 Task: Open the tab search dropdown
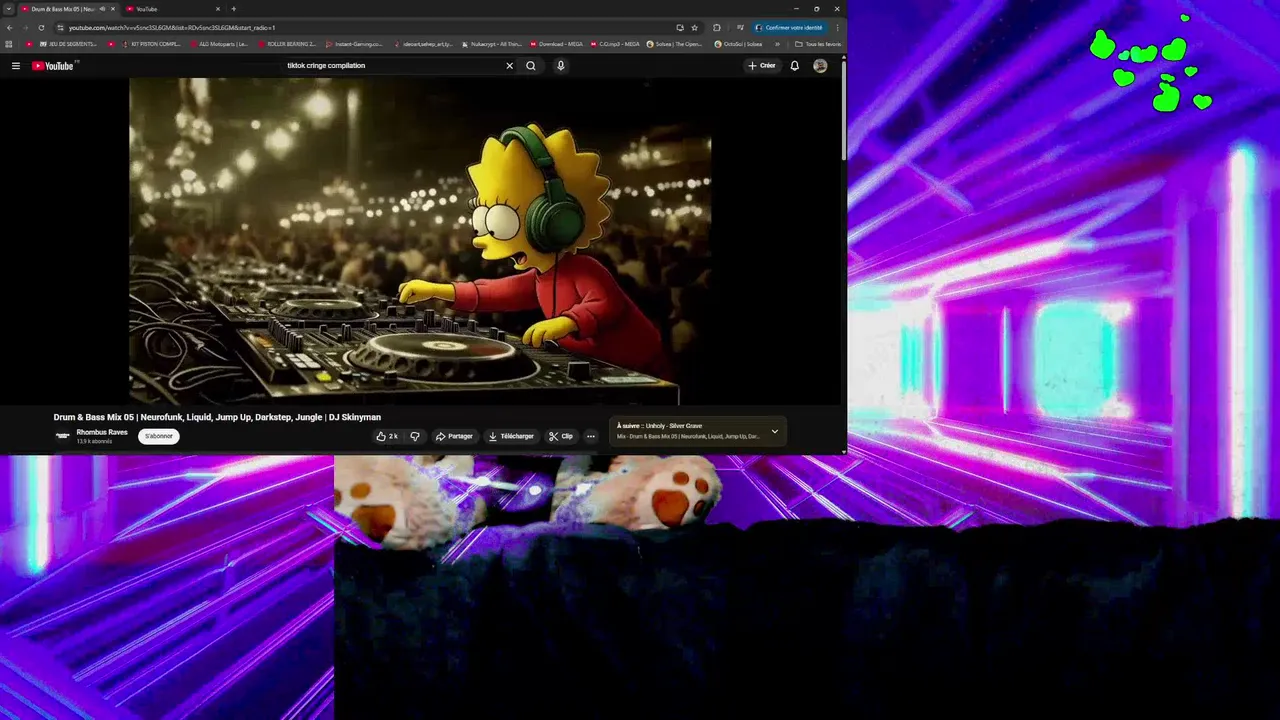coord(9,9)
